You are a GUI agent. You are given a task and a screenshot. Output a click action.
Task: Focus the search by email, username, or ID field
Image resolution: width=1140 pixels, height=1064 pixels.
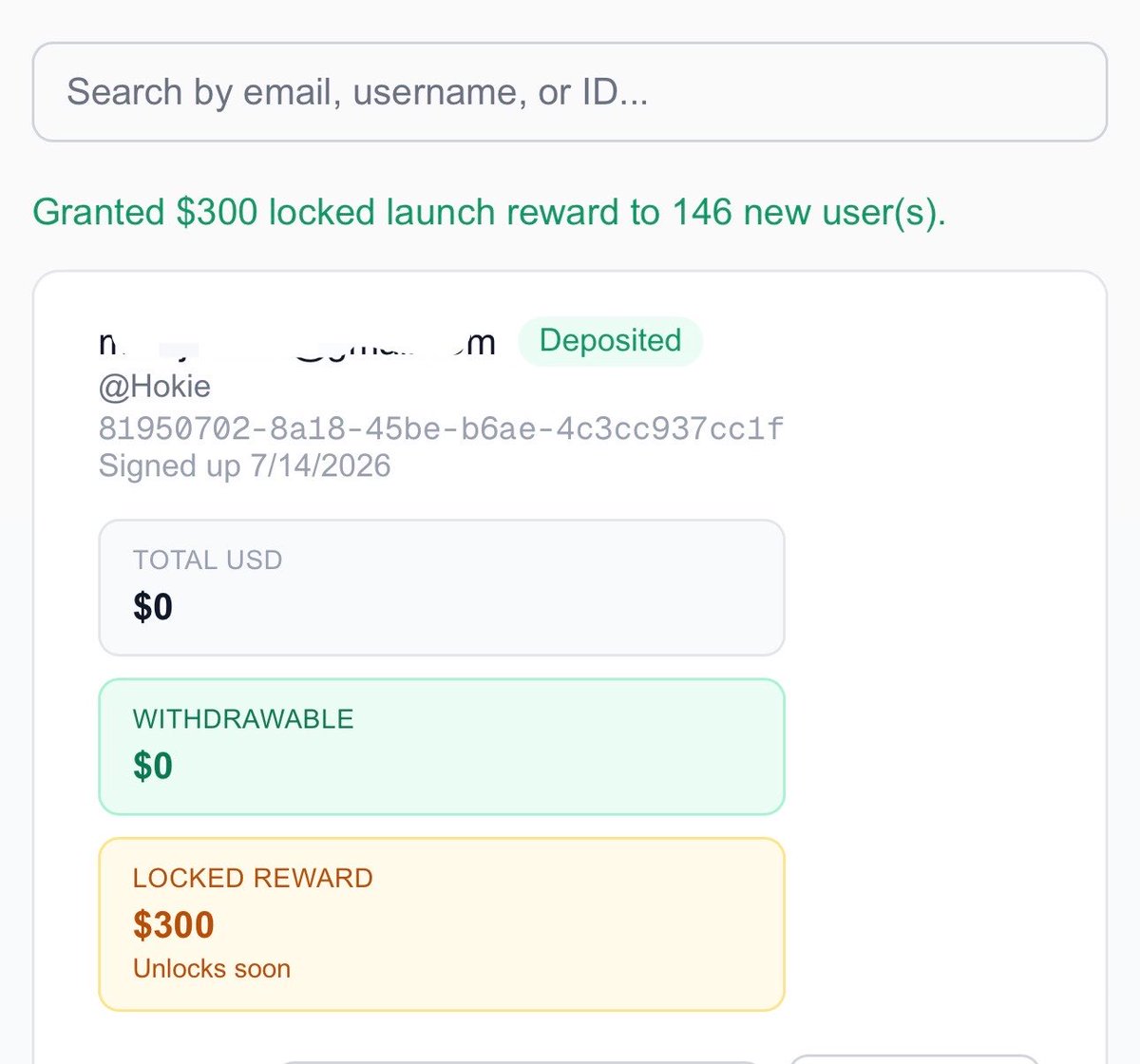[x=570, y=92]
